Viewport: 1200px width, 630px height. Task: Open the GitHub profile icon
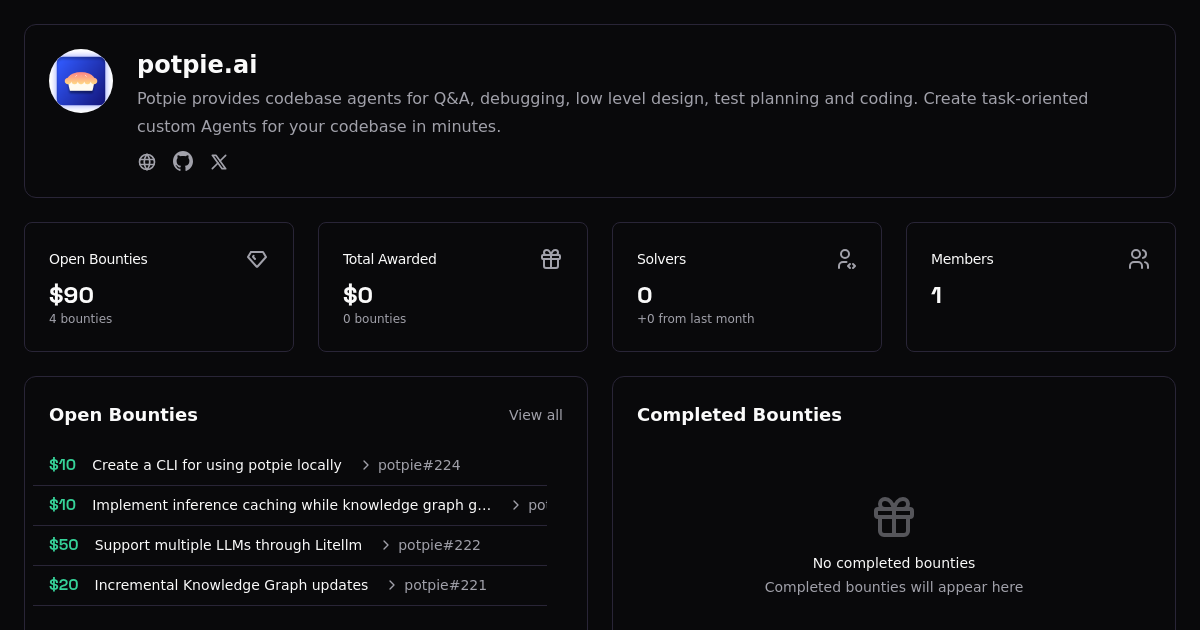coord(183,162)
